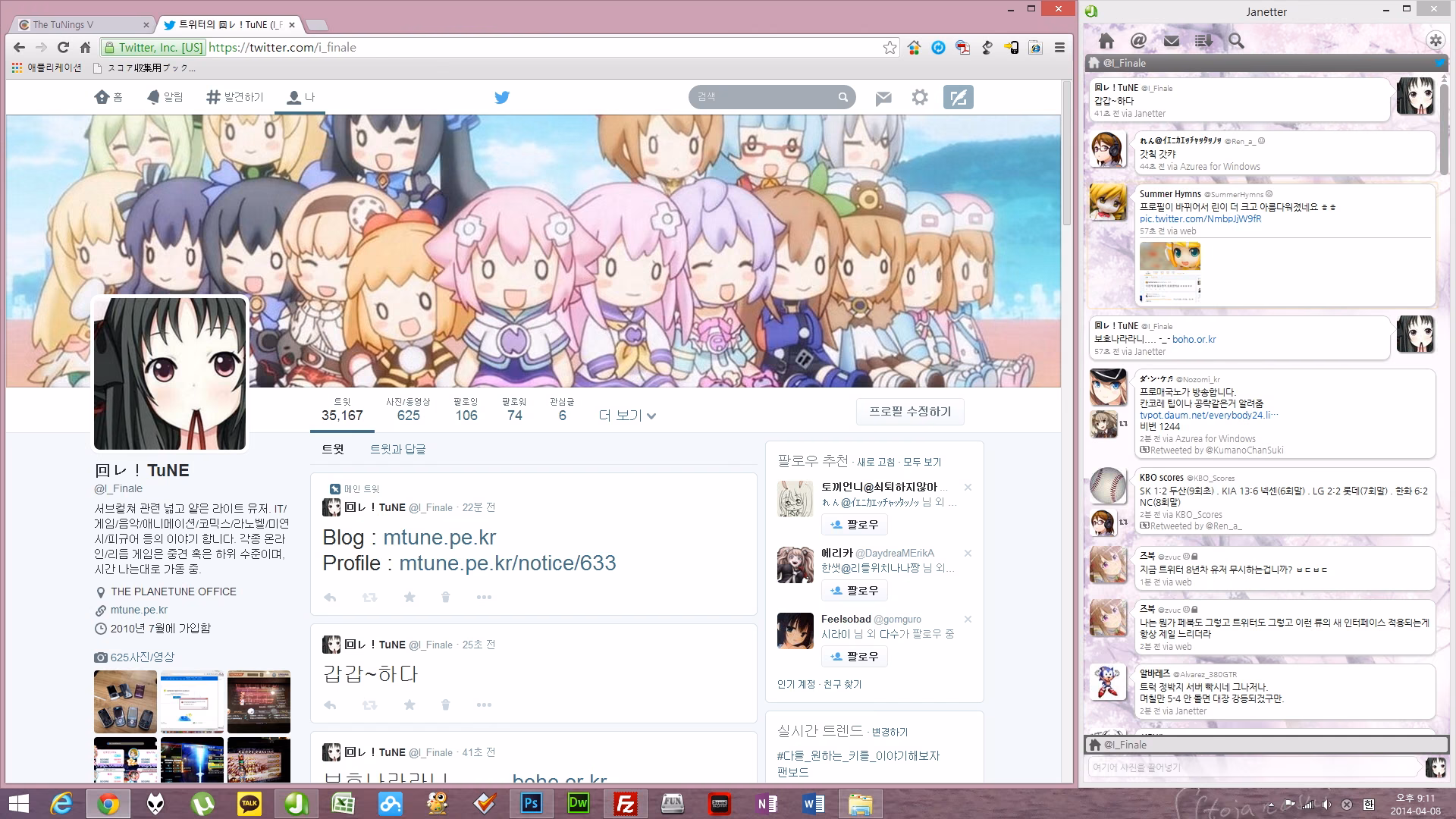This screenshot has width=1456, height=819.
Task: Bookmark this page star in address bar
Action: [x=890, y=47]
